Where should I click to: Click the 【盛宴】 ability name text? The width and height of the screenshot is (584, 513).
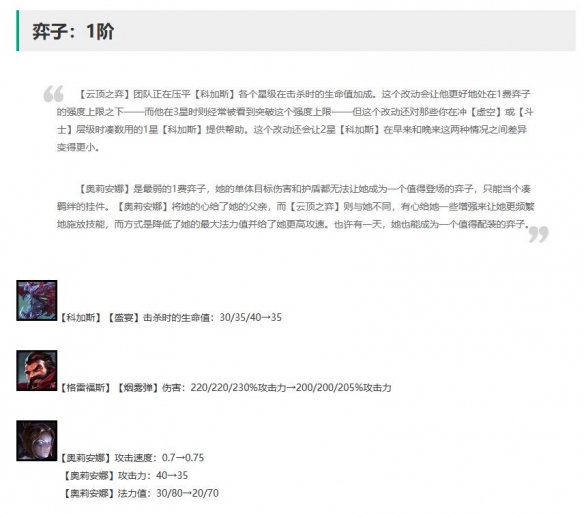pos(124,317)
